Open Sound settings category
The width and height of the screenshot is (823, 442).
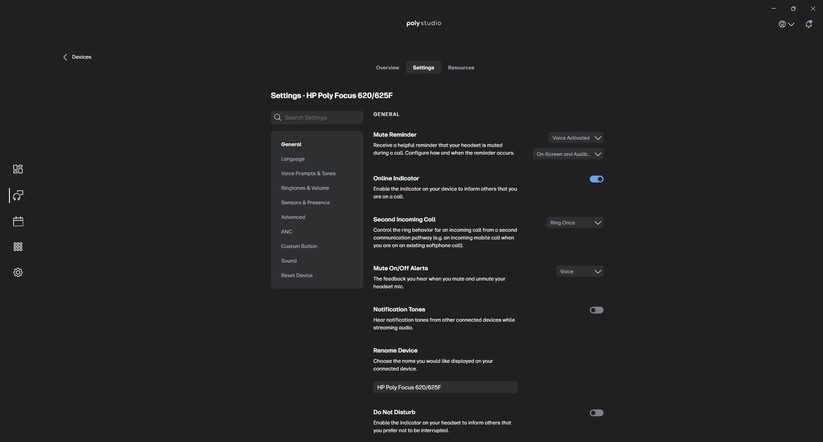[289, 261]
